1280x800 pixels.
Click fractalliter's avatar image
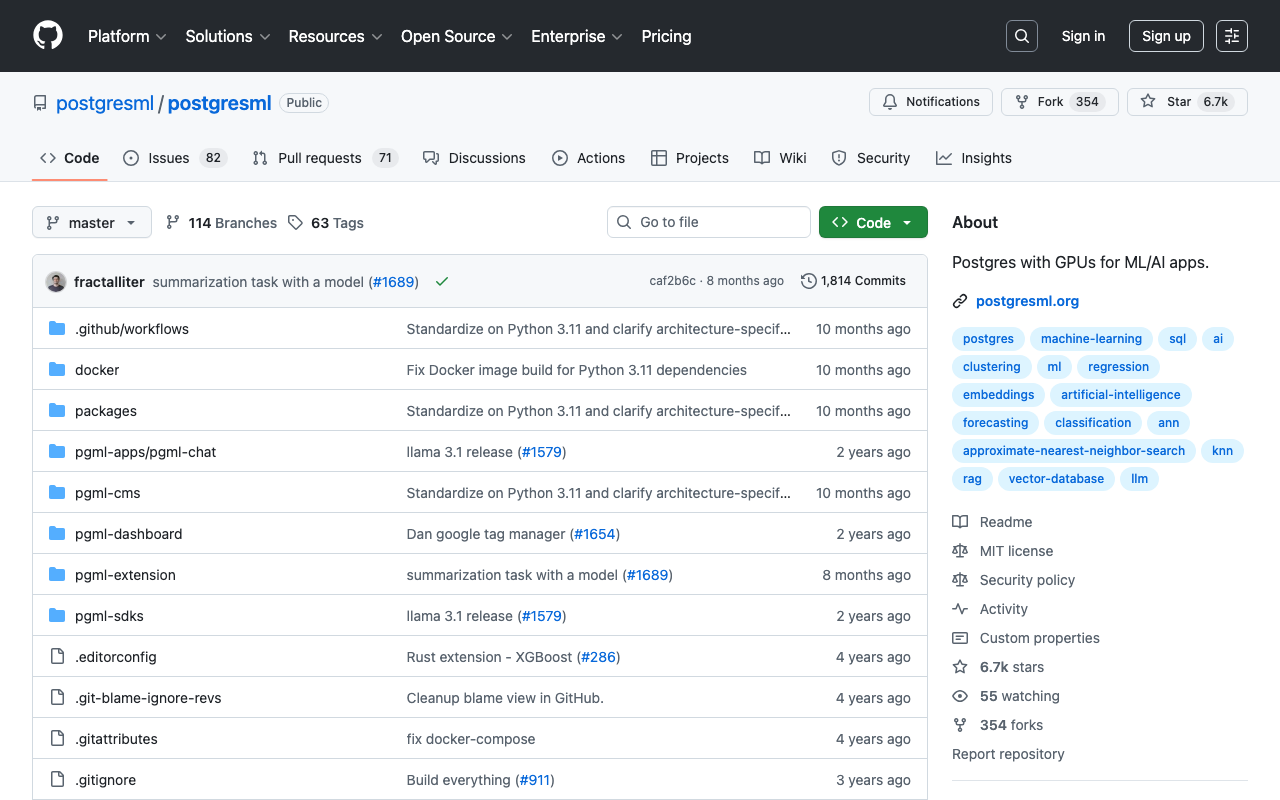pyautogui.click(x=56, y=282)
